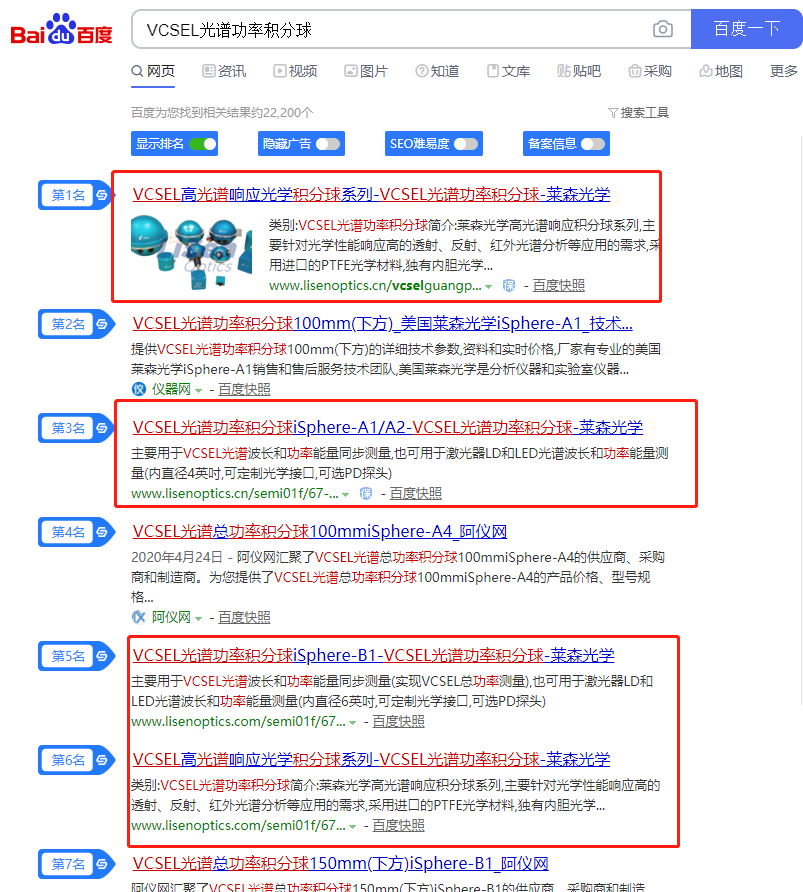Switch to the 贴吧 tab
Screen dimensions: 803x892
tap(579, 71)
